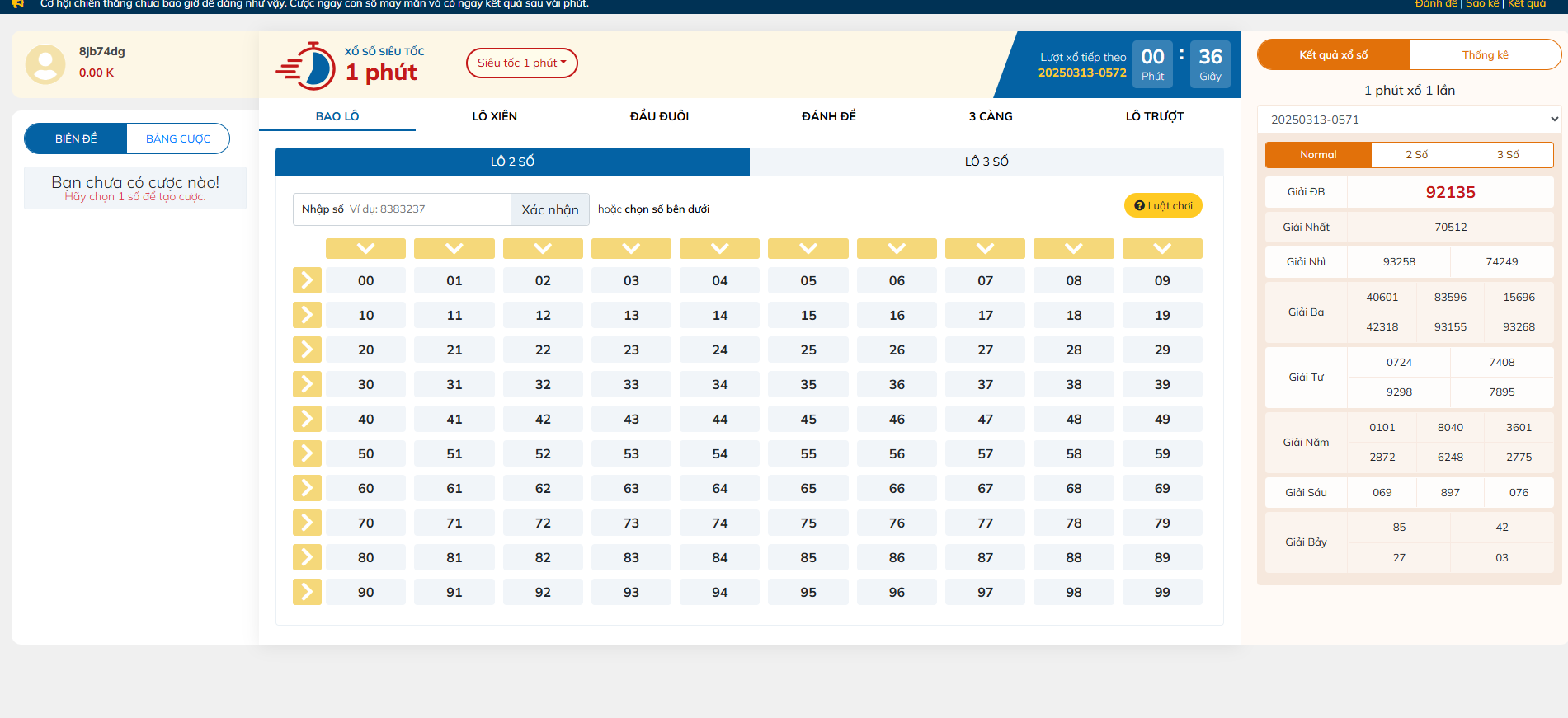Select column with chevron above 00
This screenshot has height=718, width=1568.
click(365, 248)
